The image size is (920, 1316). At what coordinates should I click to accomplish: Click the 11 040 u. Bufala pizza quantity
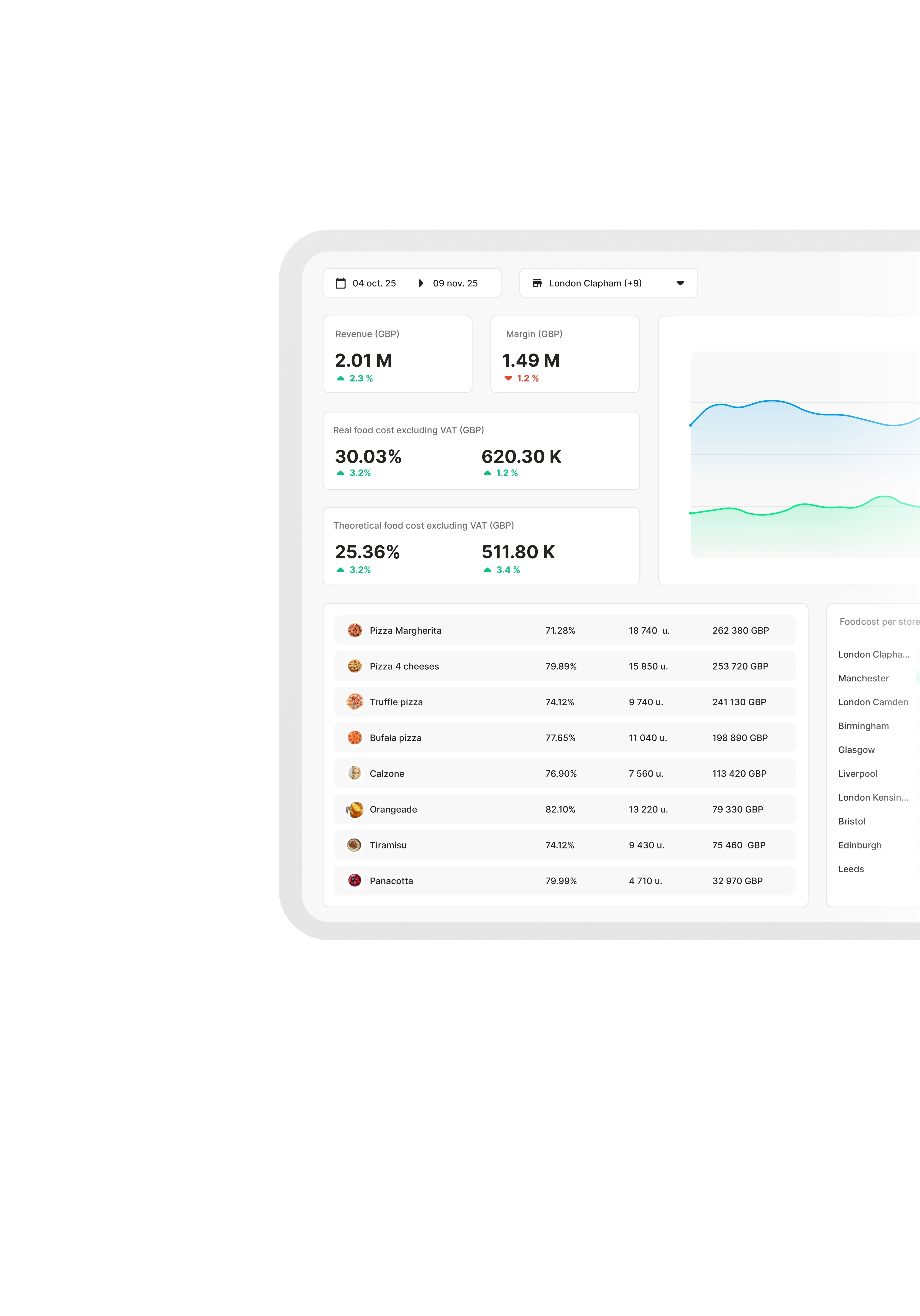coord(648,738)
